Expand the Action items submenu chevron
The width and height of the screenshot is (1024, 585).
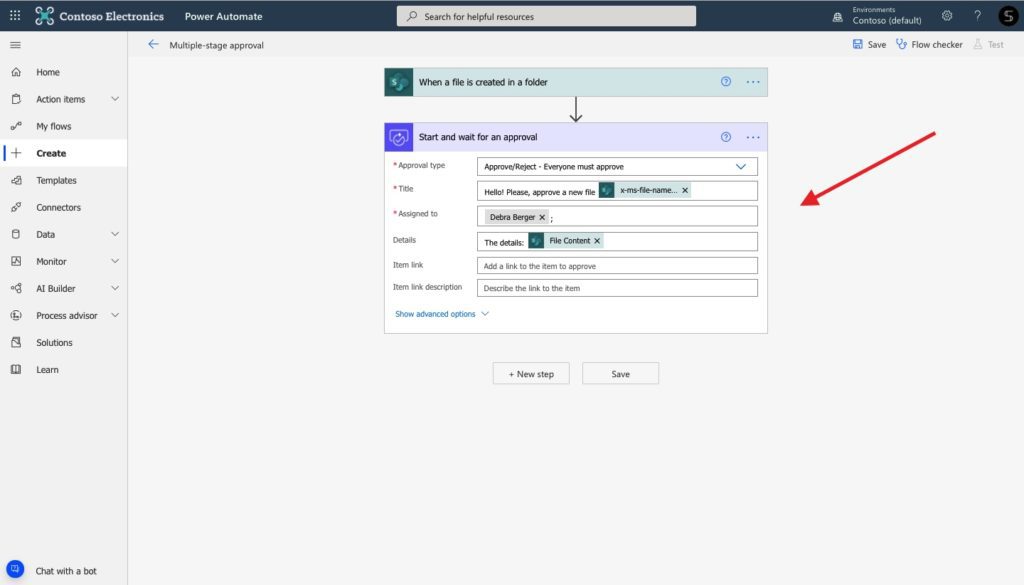(115, 99)
